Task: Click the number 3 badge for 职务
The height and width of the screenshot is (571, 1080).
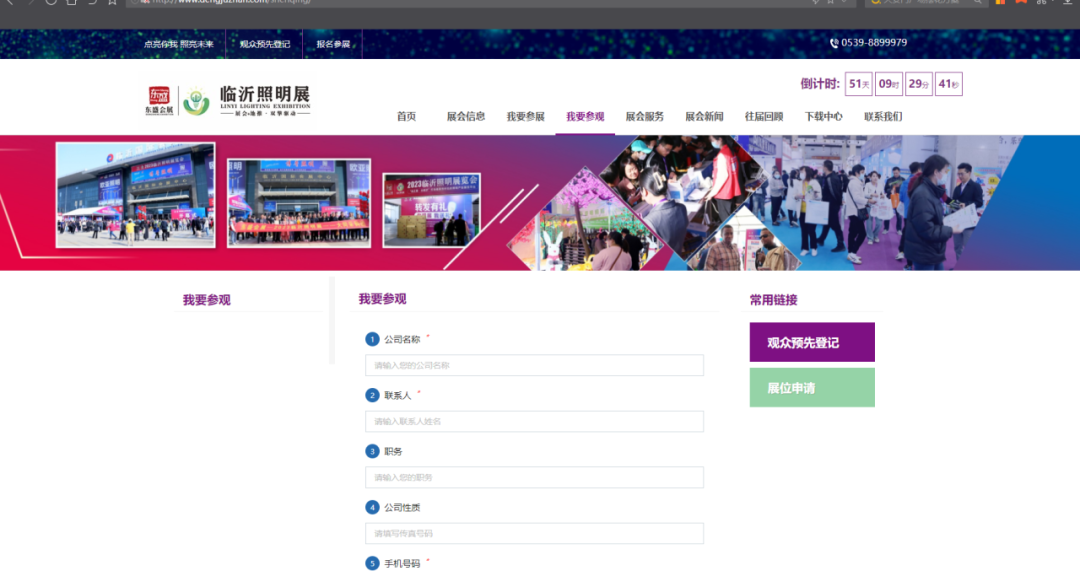Action: pos(372,451)
